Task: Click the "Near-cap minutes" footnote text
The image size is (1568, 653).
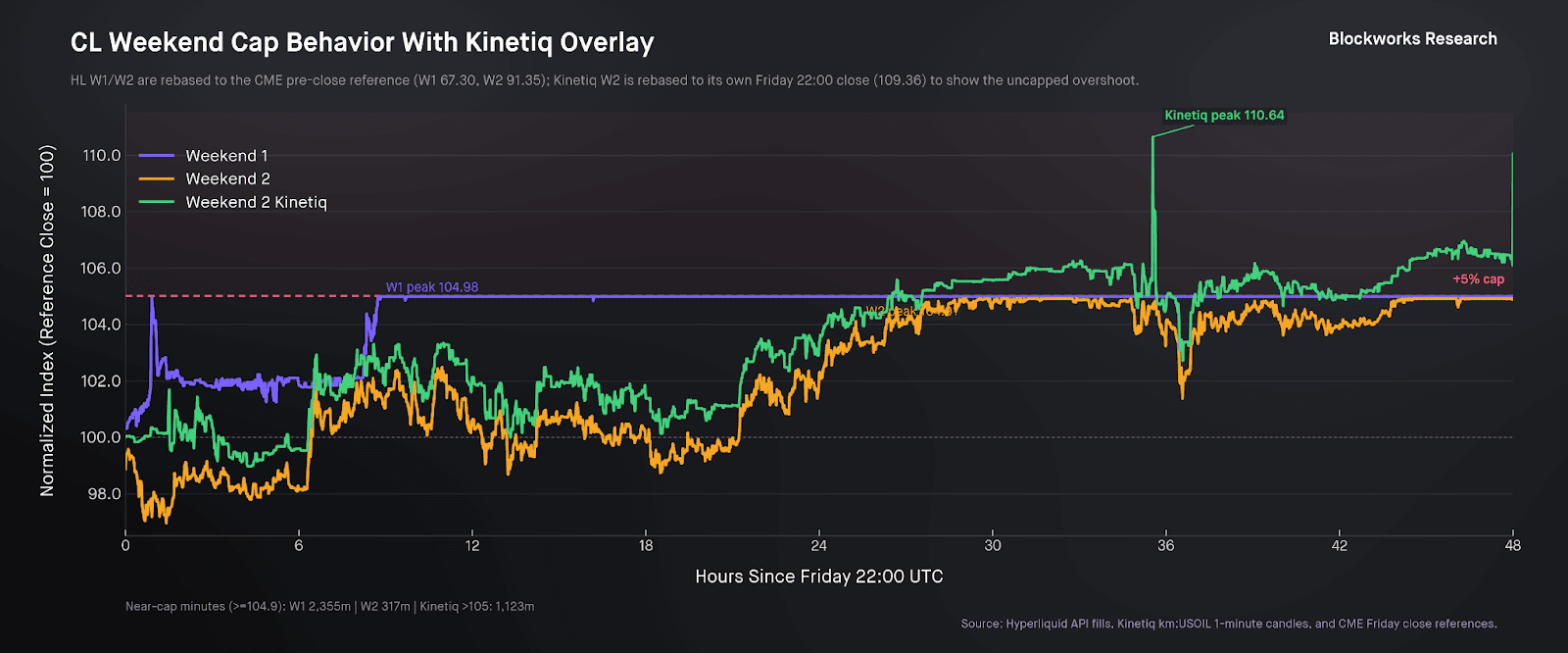Action: (329, 607)
